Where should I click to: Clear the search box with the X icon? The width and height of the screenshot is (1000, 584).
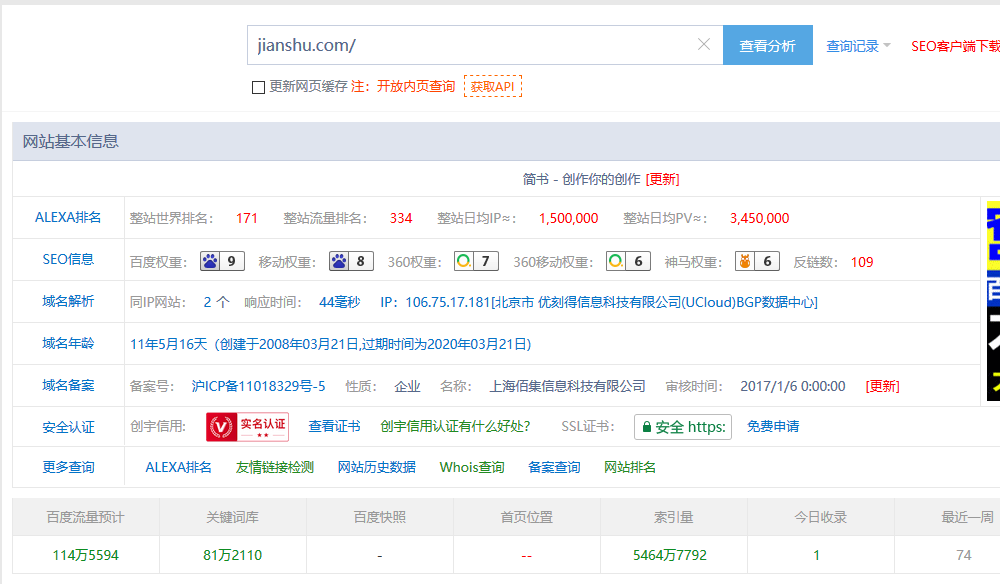click(703, 44)
